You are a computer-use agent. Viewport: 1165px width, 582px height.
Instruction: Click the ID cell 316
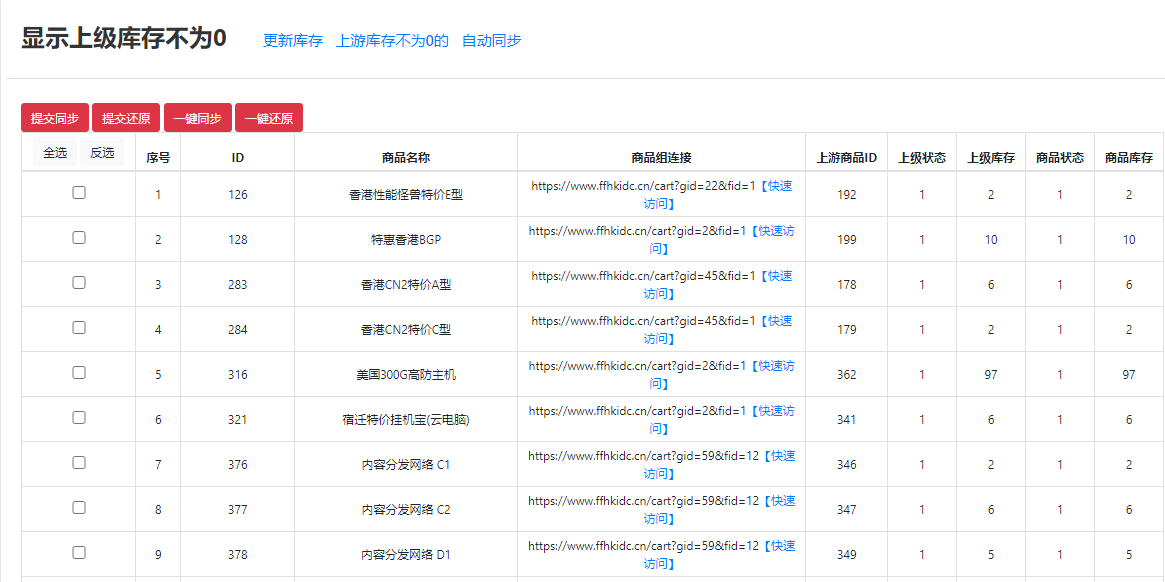point(238,375)
